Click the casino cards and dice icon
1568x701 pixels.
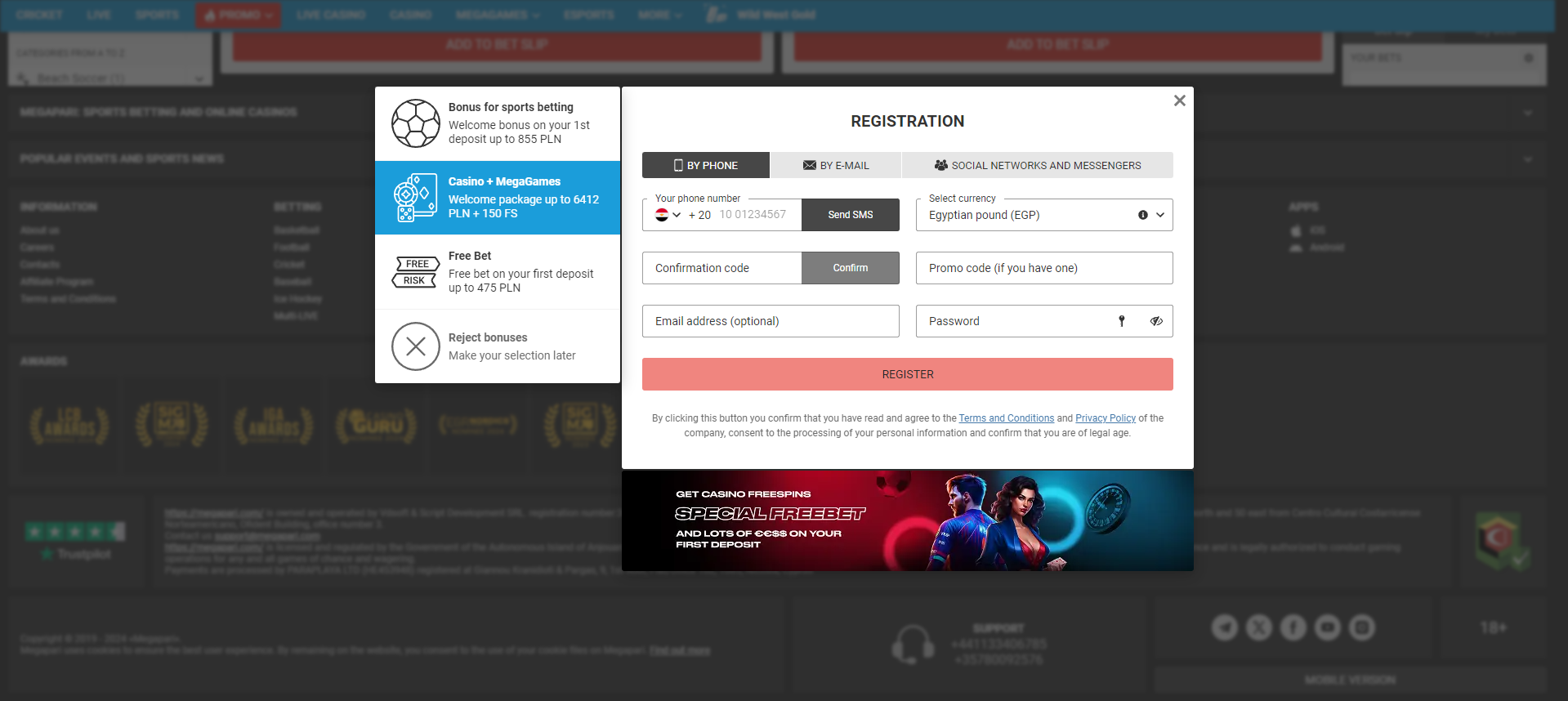416,198
